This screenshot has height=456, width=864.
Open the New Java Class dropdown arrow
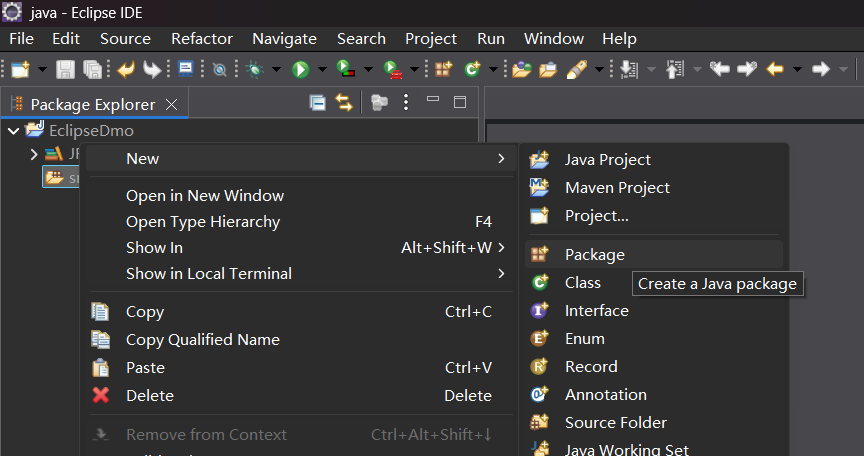(494, 70)
